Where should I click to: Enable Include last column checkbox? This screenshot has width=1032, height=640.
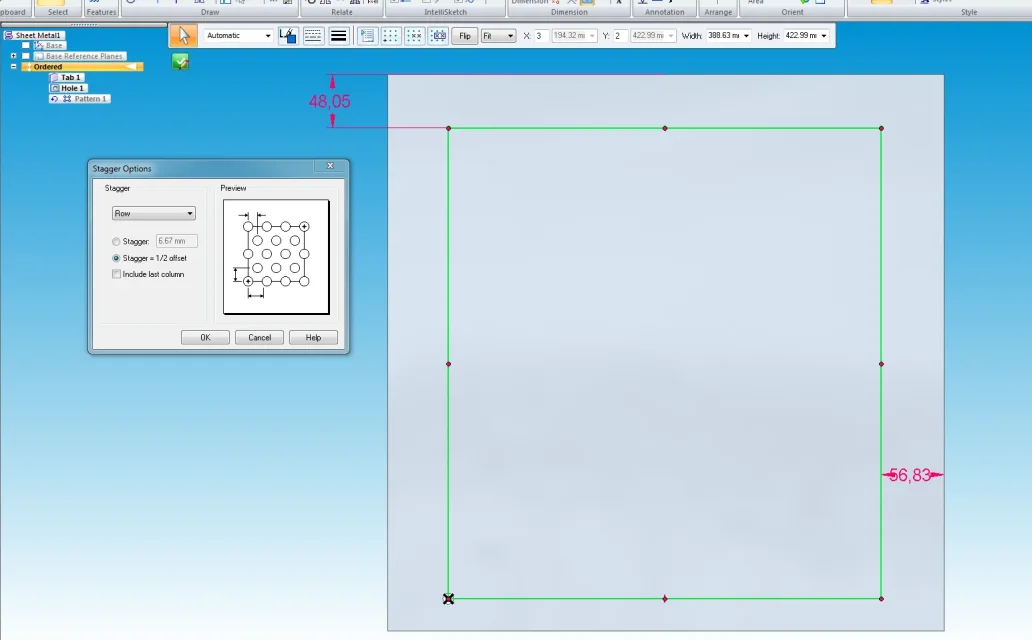click(x=116, y=274)
